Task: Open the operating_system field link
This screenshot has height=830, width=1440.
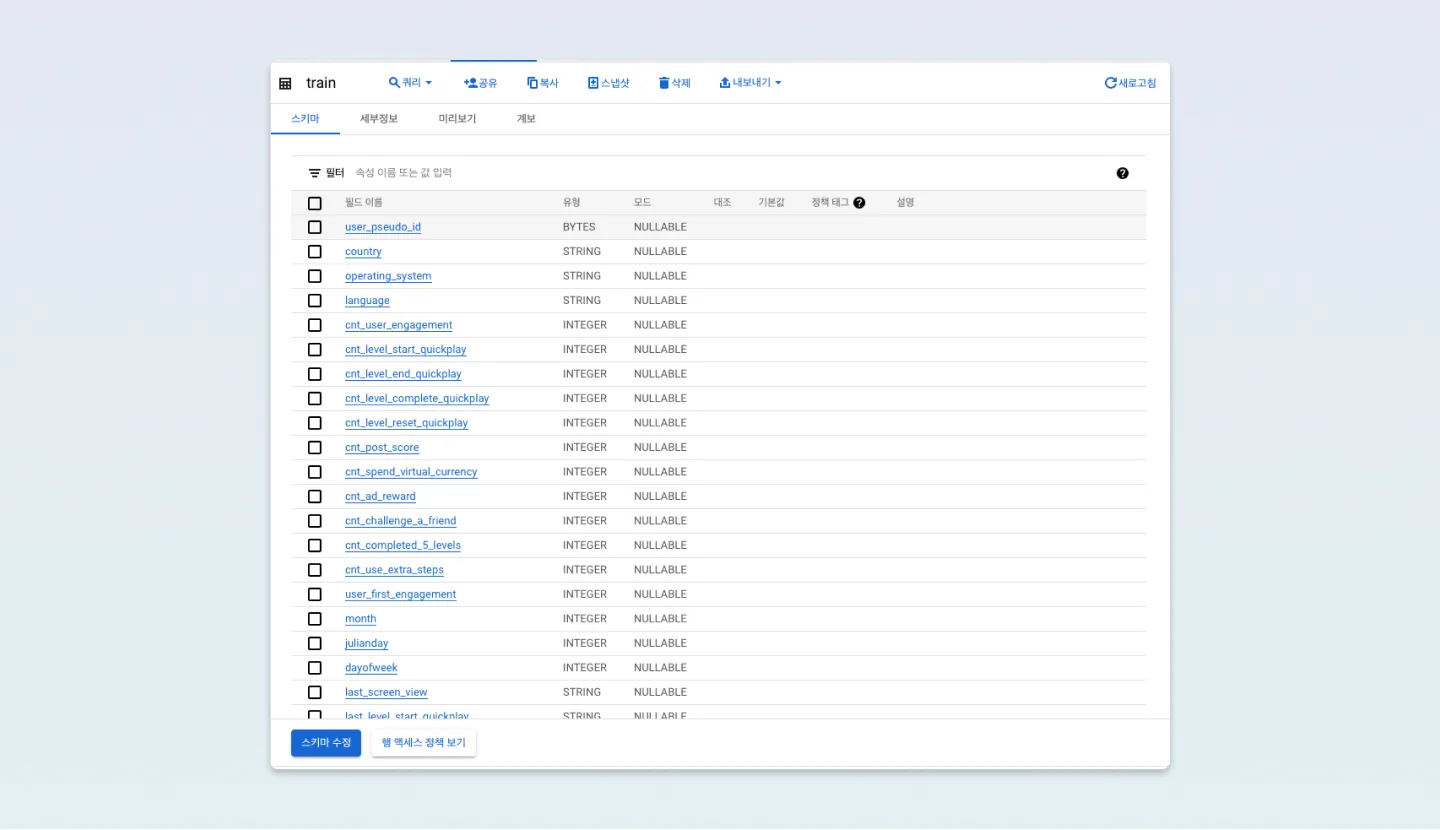Action: pos(388,276)
